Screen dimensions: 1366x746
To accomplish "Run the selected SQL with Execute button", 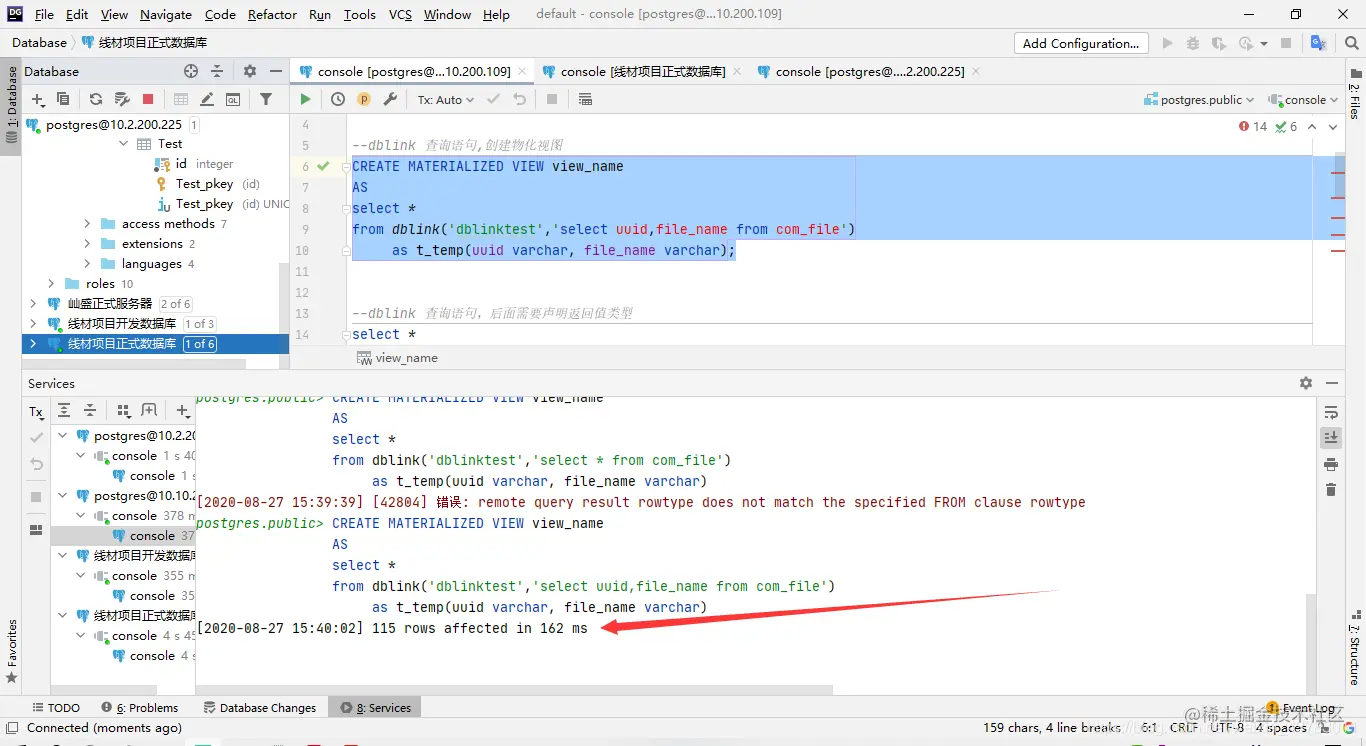I will click(305, 99).
